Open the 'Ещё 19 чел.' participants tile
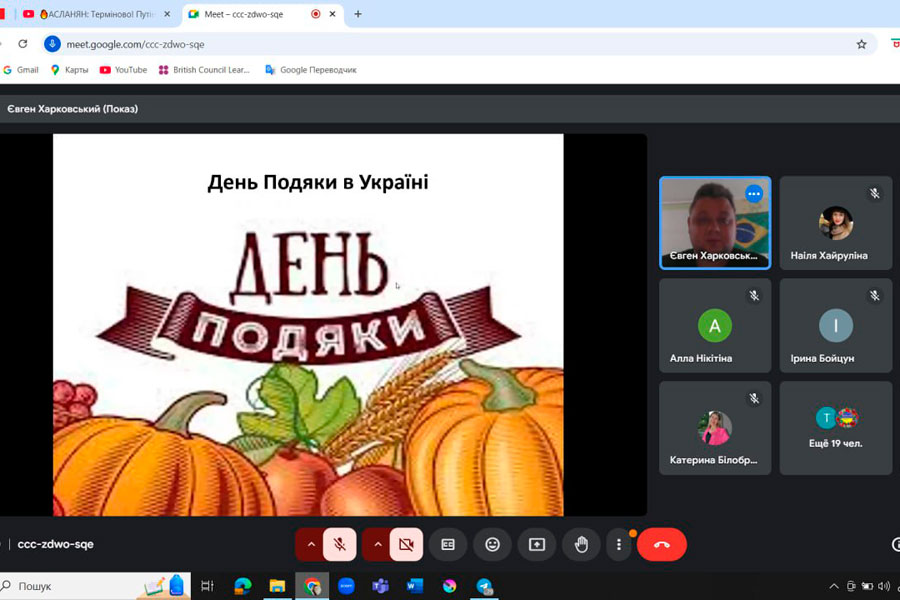900x600 pixels. (x=836, y=428)
